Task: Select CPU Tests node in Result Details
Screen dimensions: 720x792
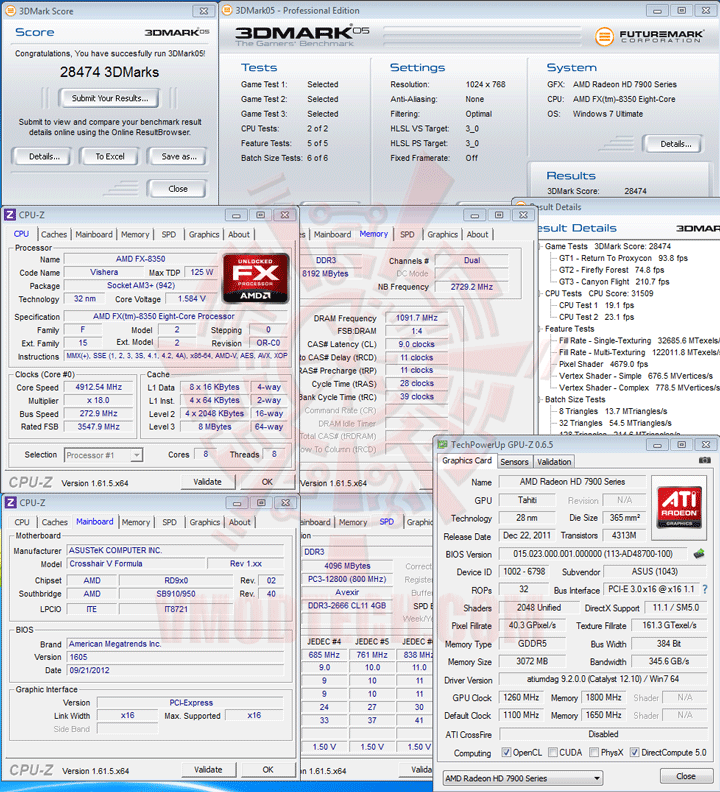Action: coord(563,293)
